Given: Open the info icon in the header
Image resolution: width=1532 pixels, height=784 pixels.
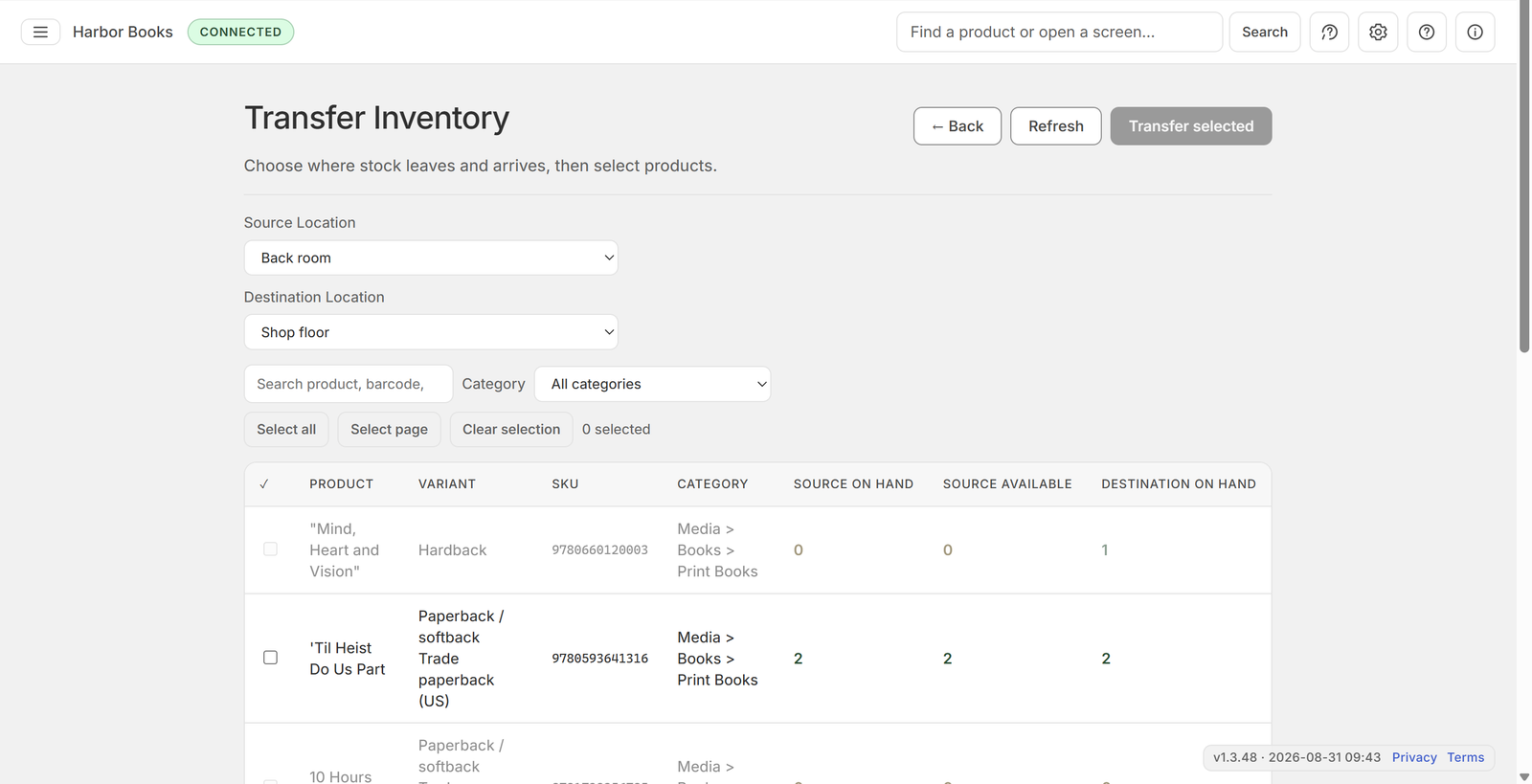Looking at the screenshot, I should coord(1475,32).
